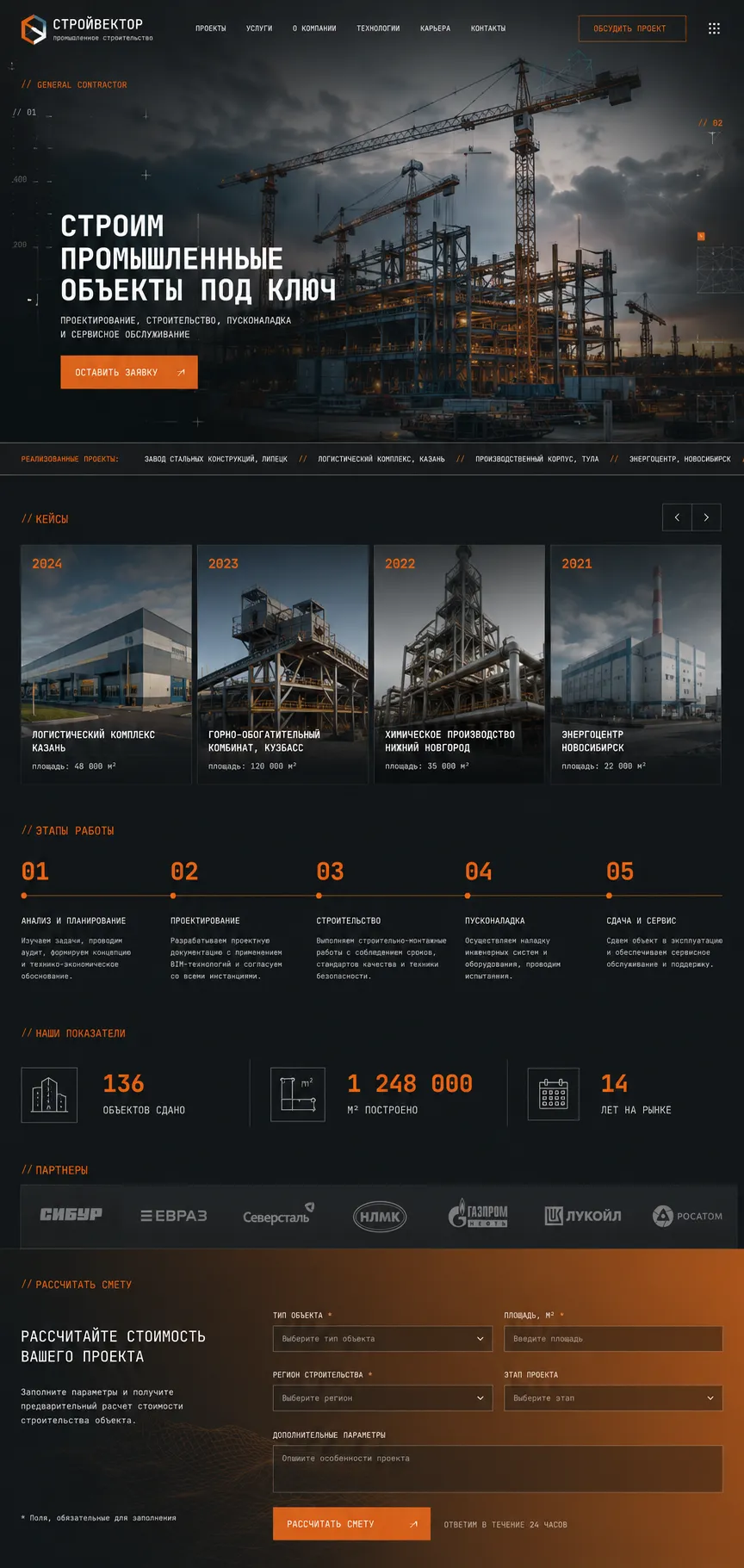Click the calendar icon near 14
Screen dimensions: 744x1568
(x=553, y=1094)
